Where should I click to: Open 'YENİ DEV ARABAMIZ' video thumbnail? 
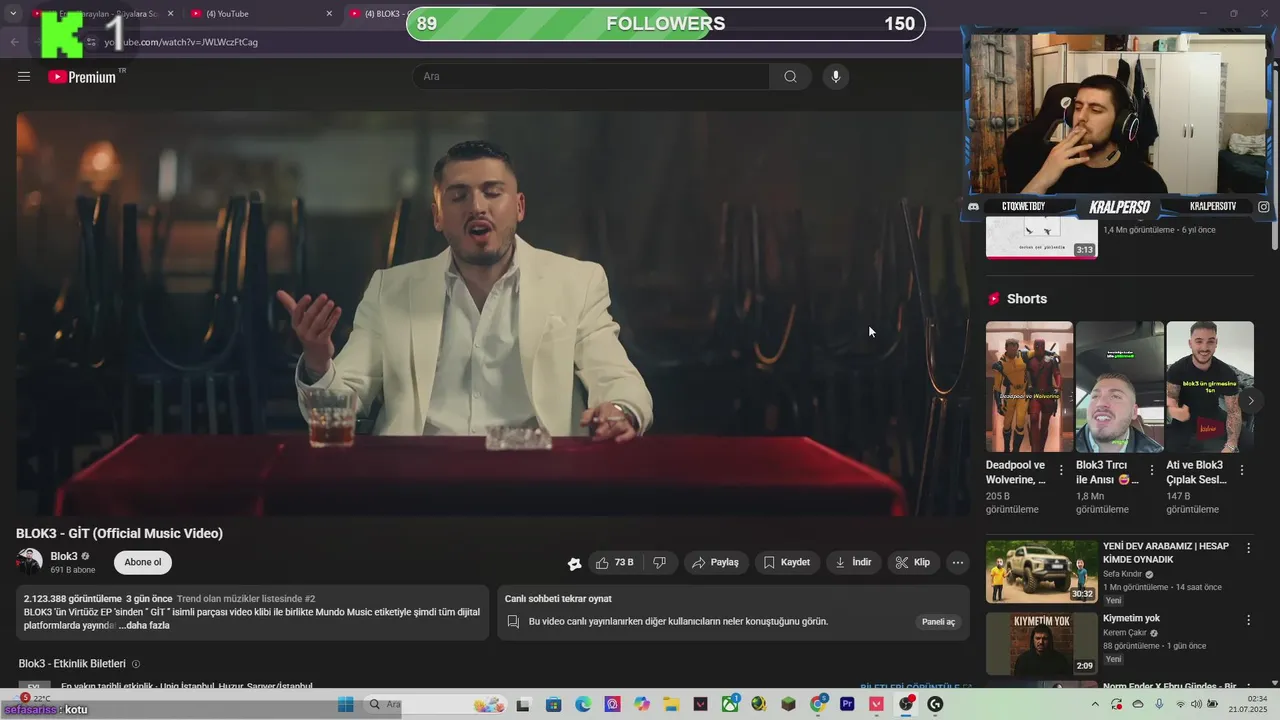click(1041, 572)
